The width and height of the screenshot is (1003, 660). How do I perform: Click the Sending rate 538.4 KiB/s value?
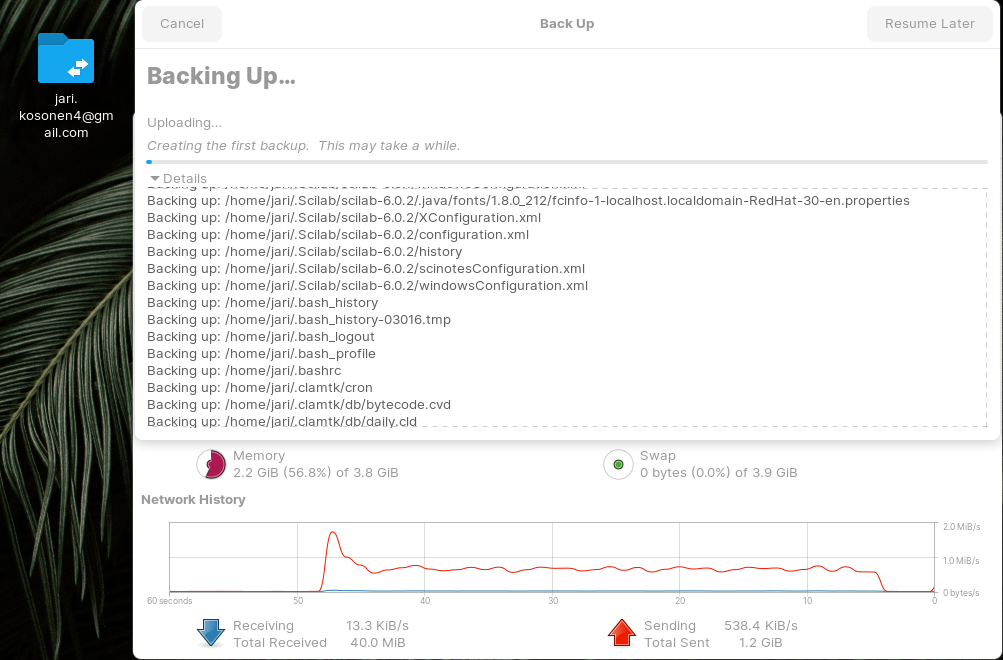tap(760, 625)
